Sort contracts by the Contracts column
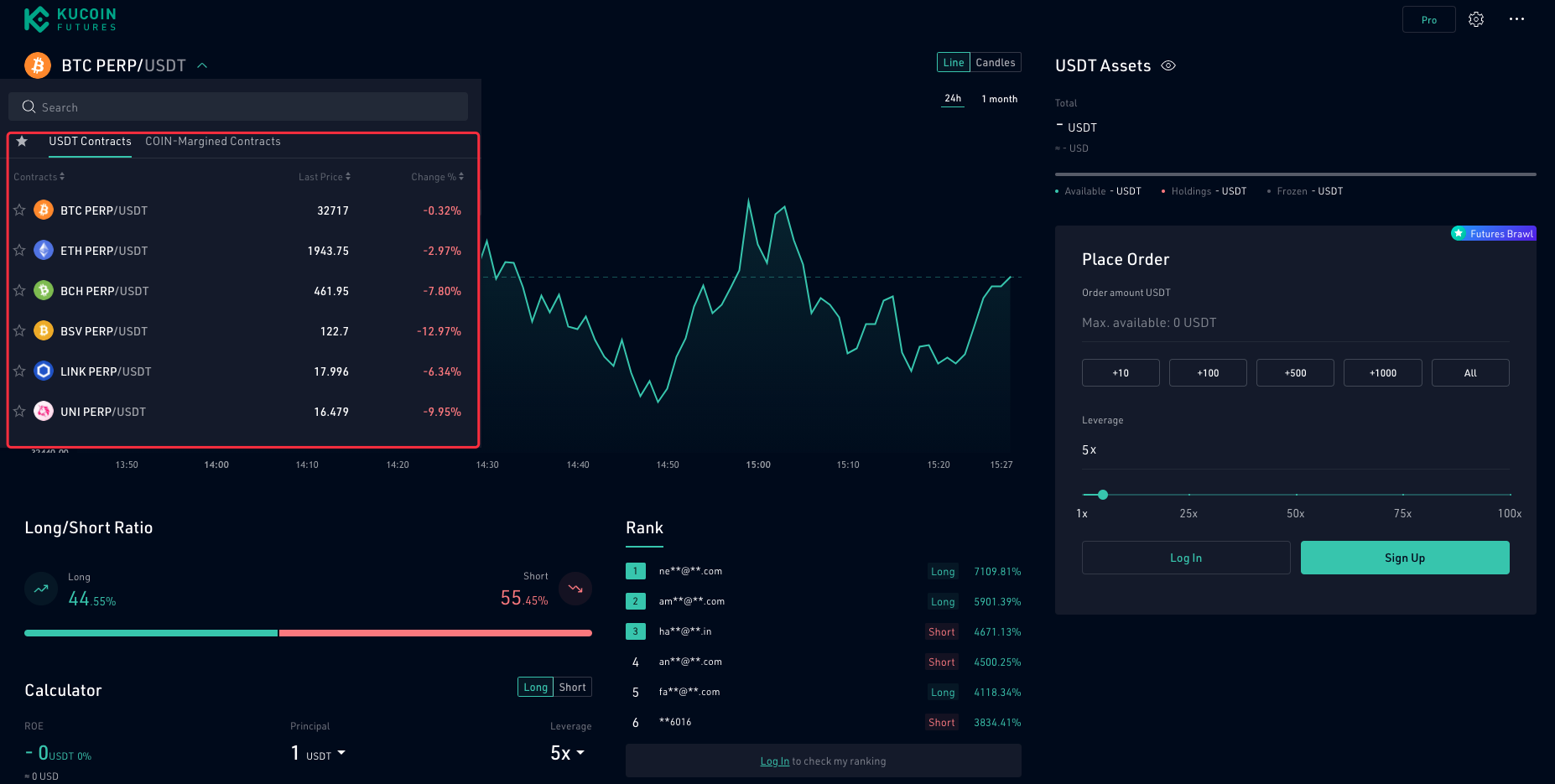Viewport: 1555px width, 784px height. coord(39,177)
